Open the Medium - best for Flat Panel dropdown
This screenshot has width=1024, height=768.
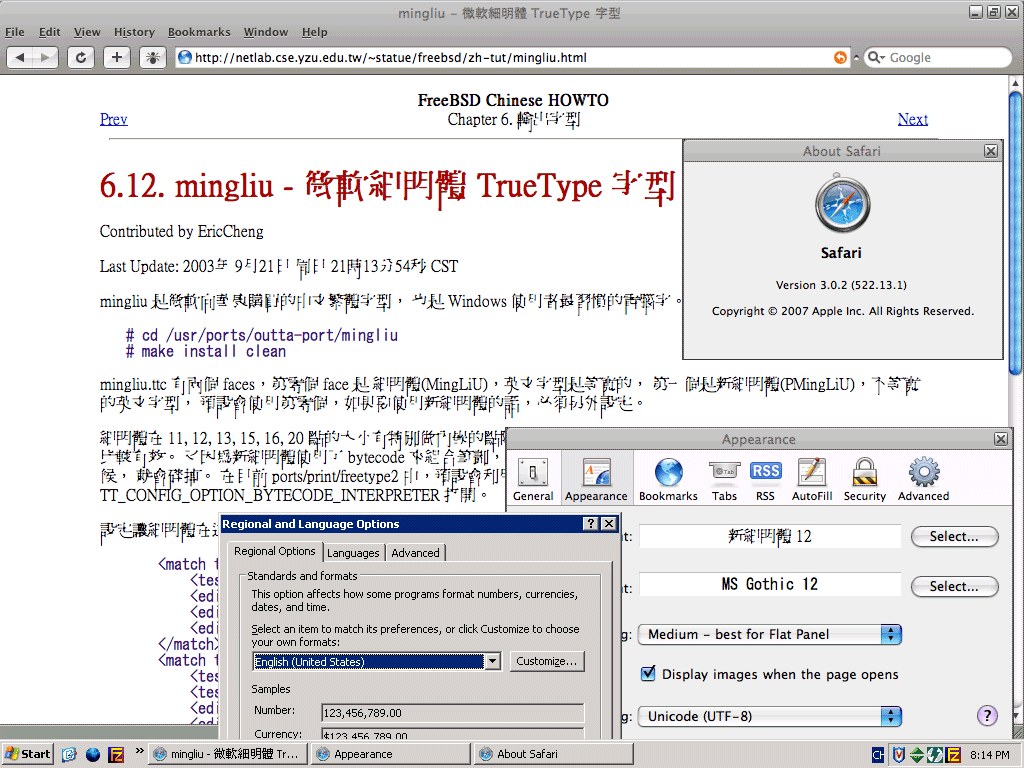pyautogui.click(x=769, y=634)
